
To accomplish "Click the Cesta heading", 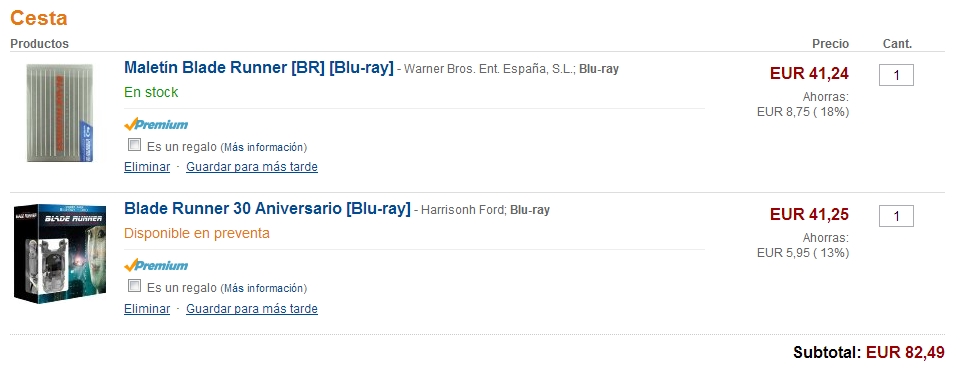I will [x=39, y=18].
